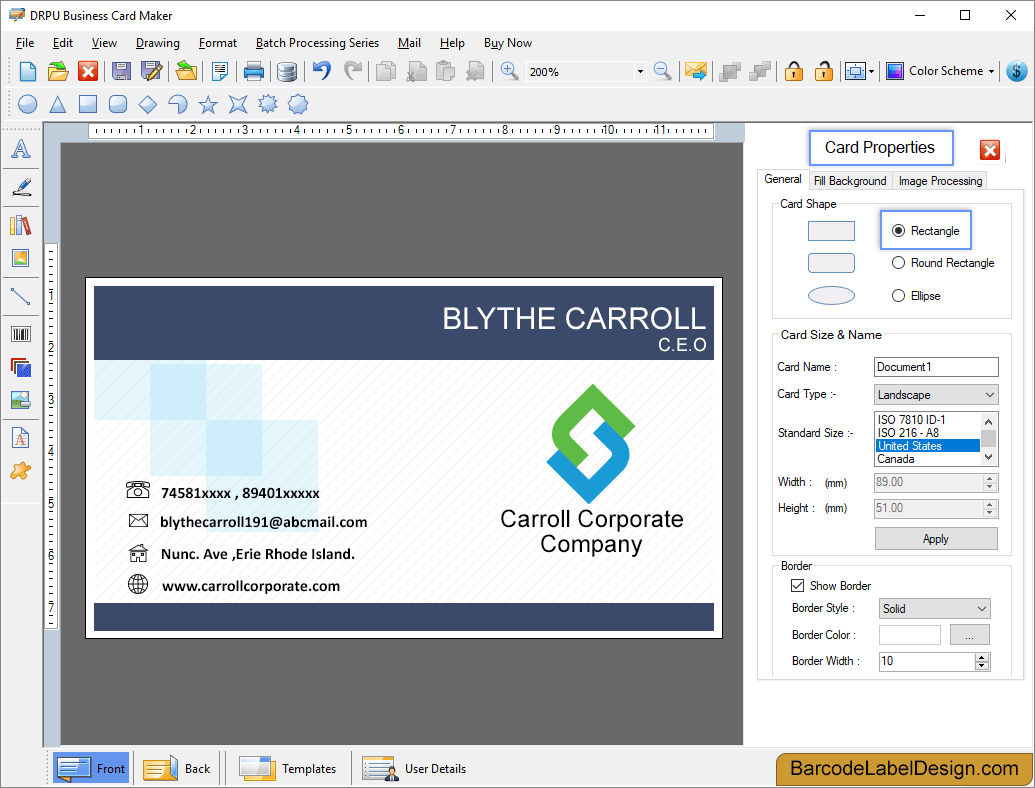Select the Front card side button
Viewport: 1035px width, 788px height.
(x=91, y=768)
